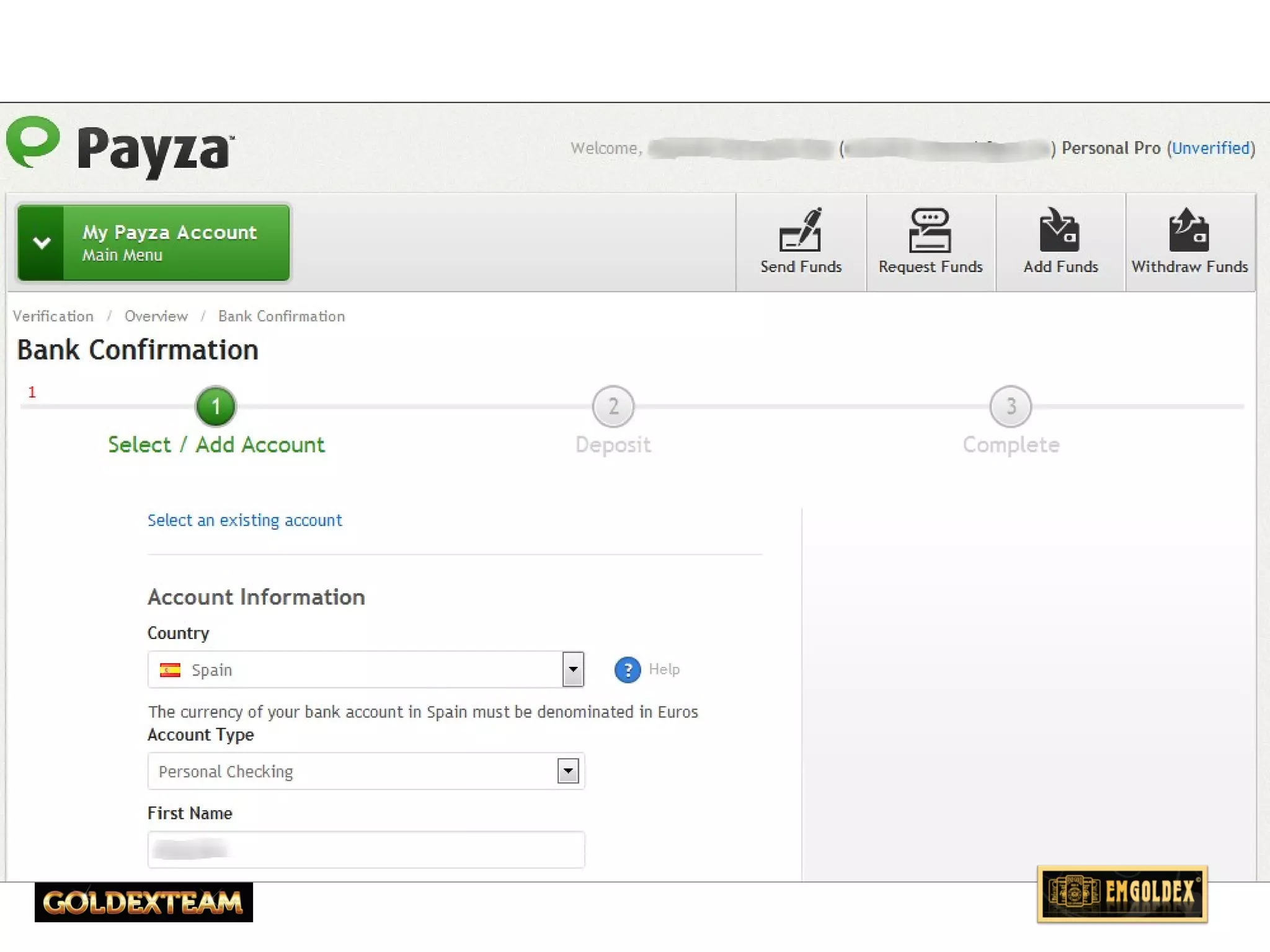
Task: Expand the My Payza Account main menu
Action: (x=154, y=242)
